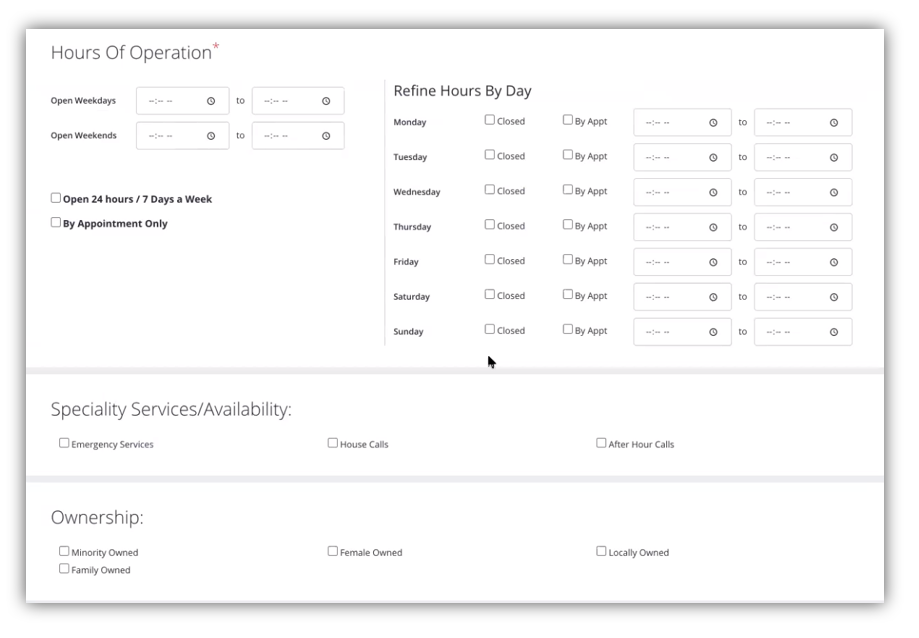Click clock icon in Wednesday start time field

(x=713, y=193)
